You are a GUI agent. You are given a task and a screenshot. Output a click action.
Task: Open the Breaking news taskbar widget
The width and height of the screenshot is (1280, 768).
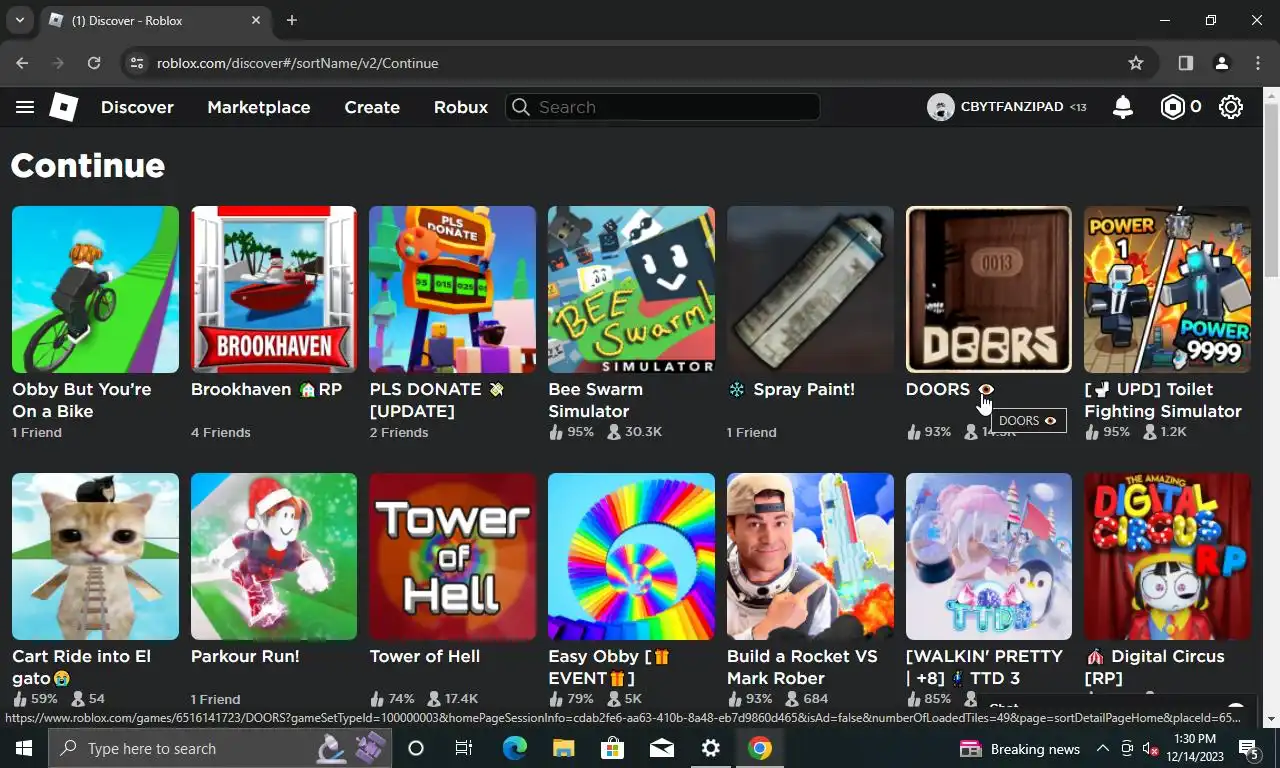[1020, 748]
